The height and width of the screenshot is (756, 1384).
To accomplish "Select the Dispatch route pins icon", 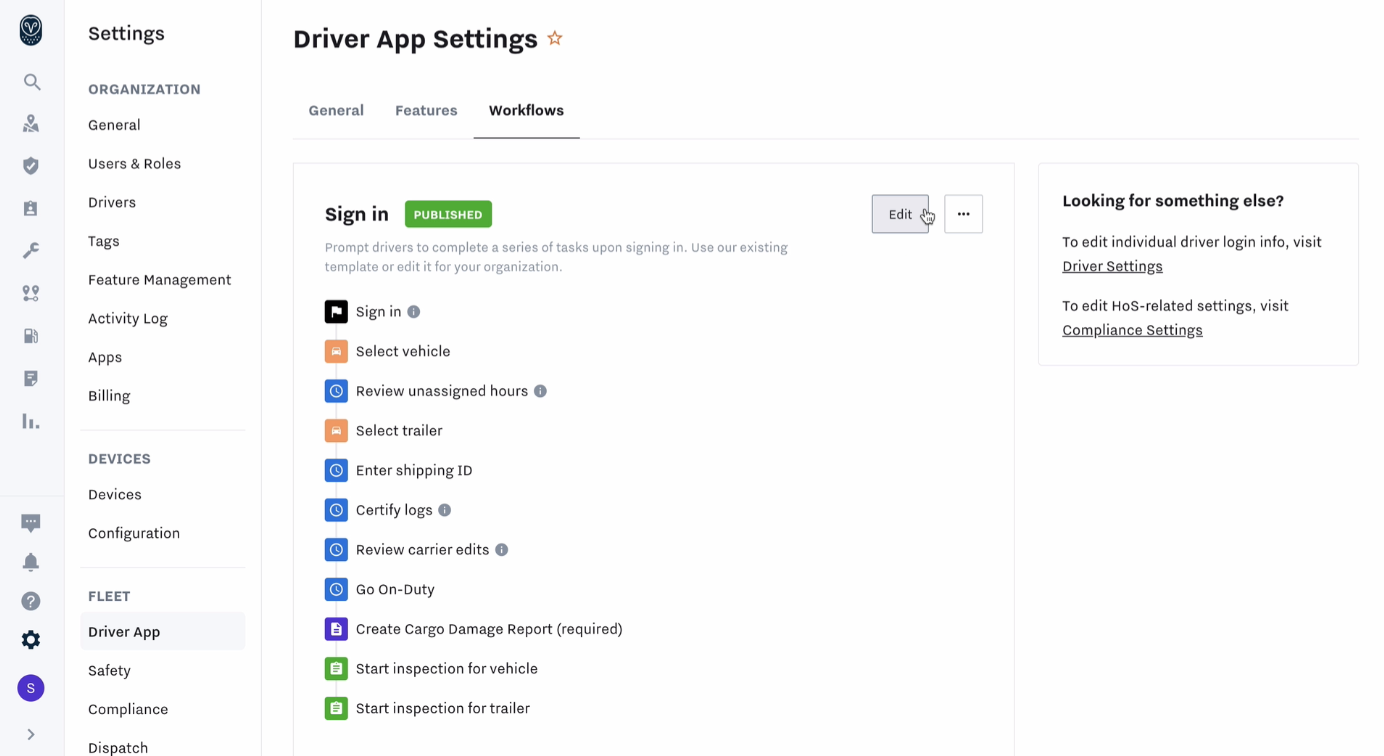I will (31, 293).
